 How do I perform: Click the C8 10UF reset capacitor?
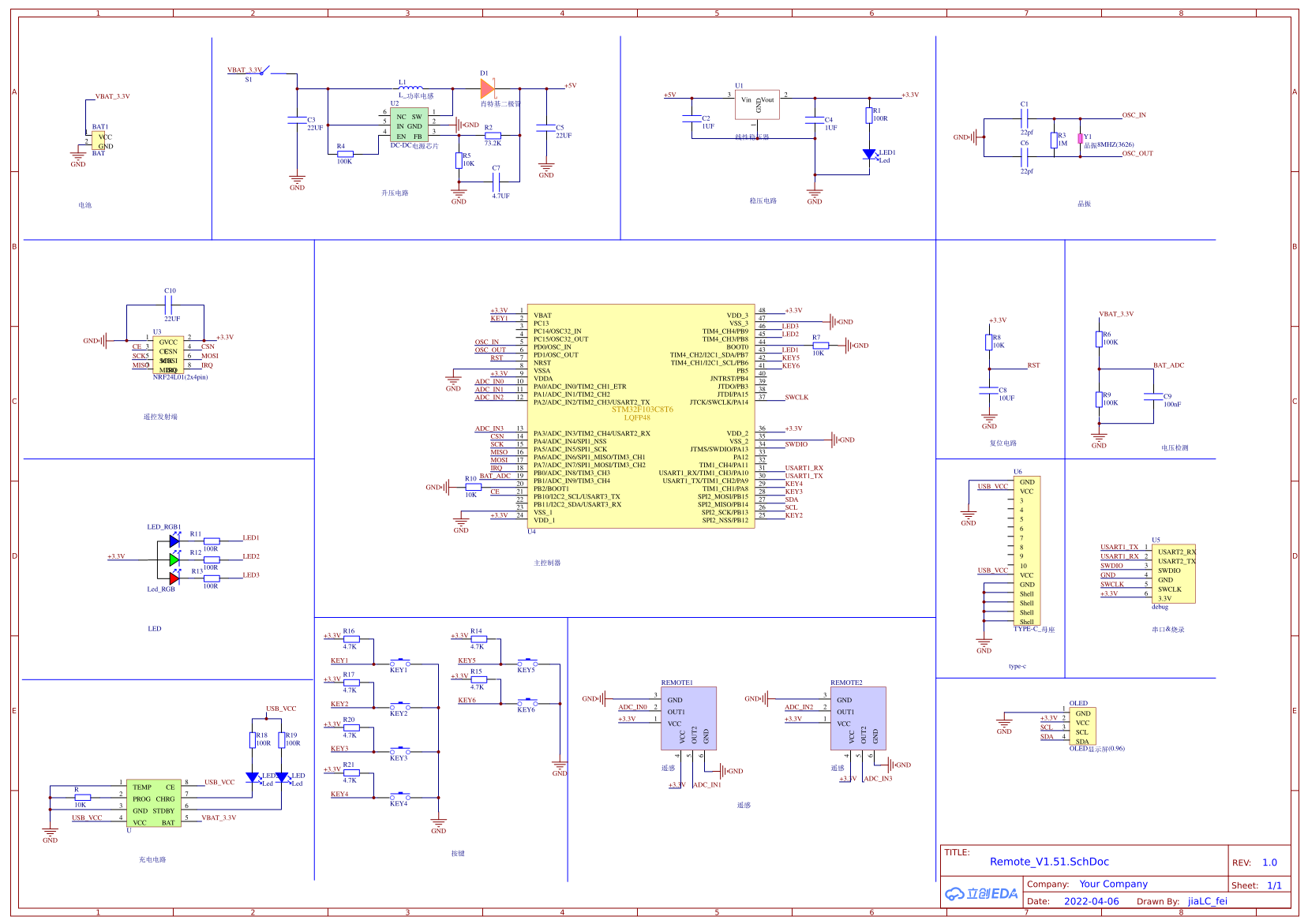click(989, 390)
